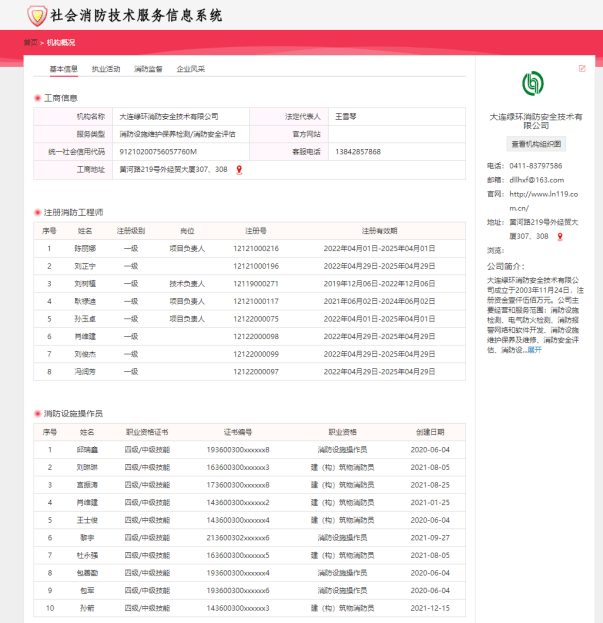603x623 pixels.
Task: Click the 注册有效期 column header
Action: 379,231
